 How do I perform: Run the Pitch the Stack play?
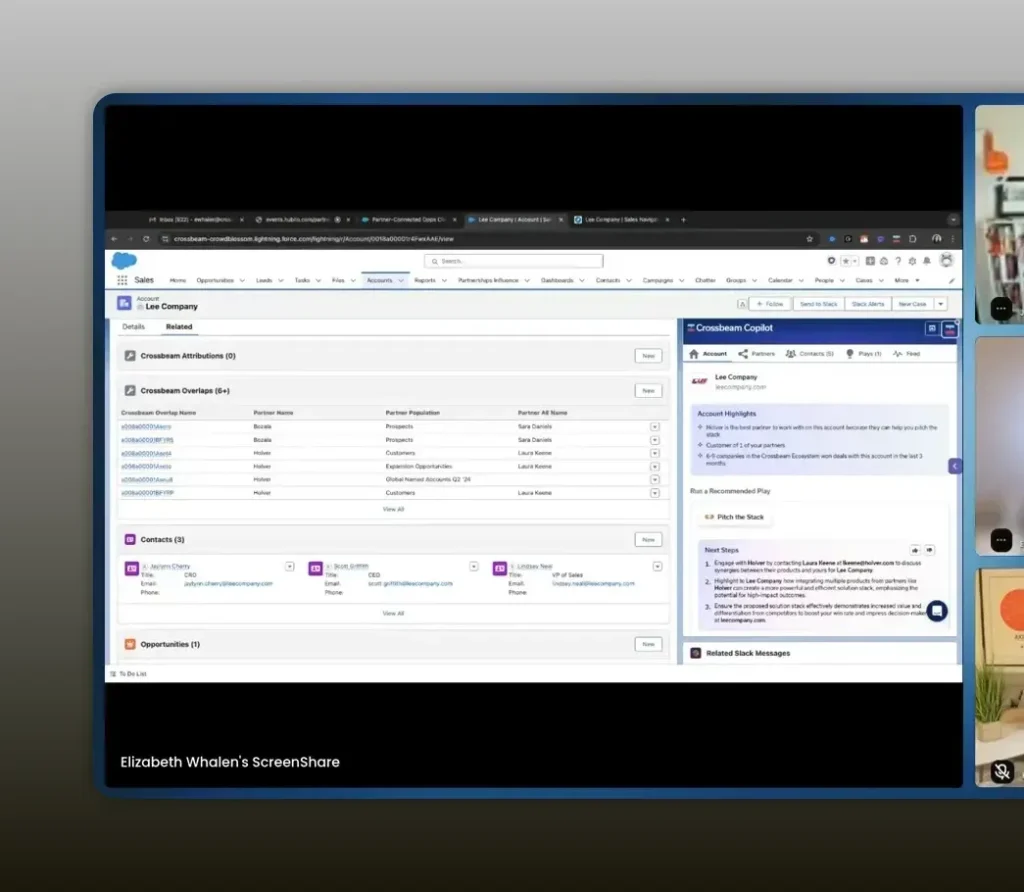(735, 517)
